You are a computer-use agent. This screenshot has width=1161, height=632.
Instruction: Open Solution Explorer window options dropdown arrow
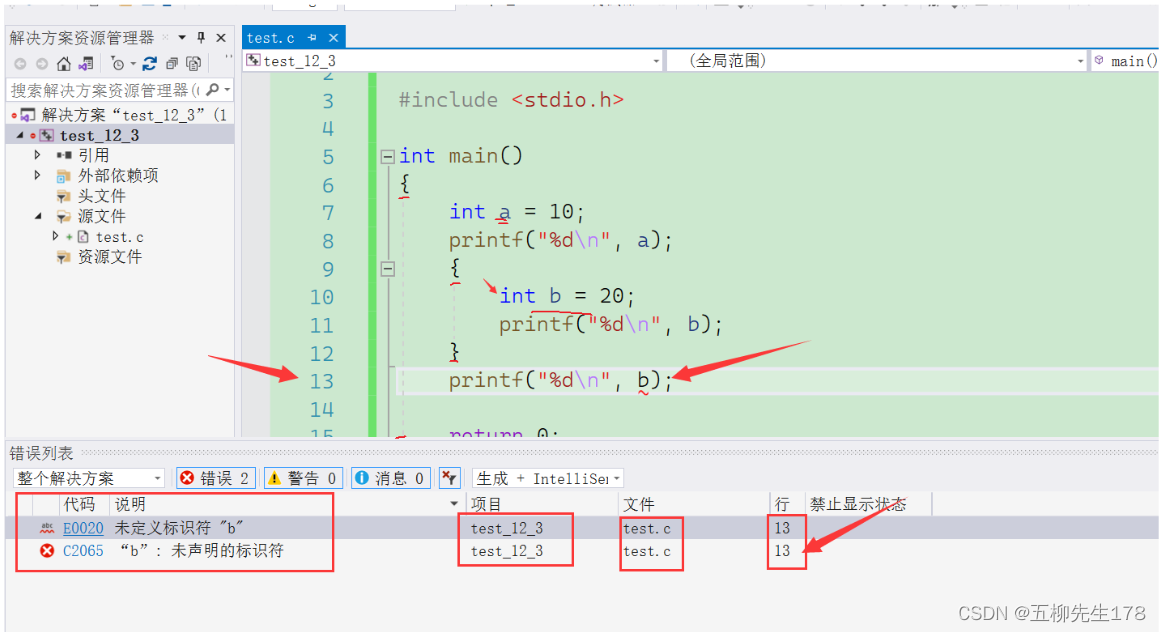pos(181,37)
